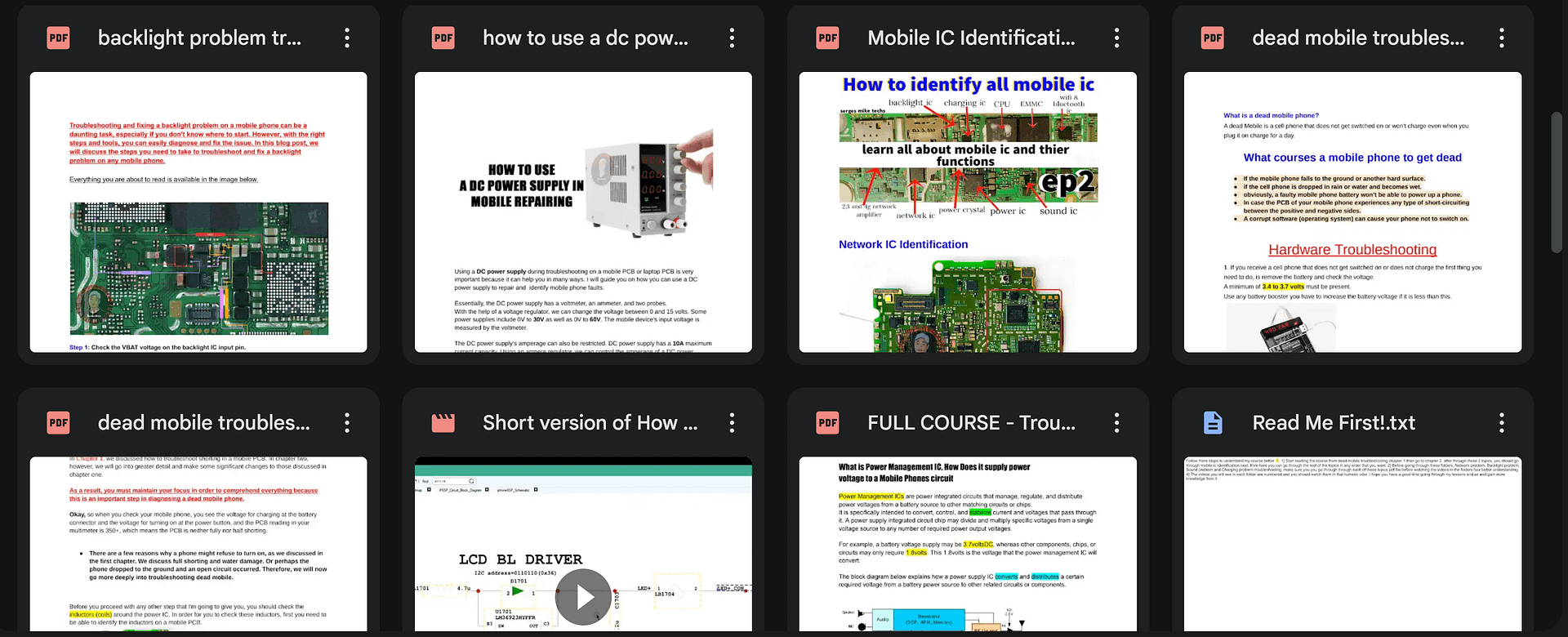Click the PDF icon beside backlight problem file
1568x637 pixels.
click(x=58, y=38)
